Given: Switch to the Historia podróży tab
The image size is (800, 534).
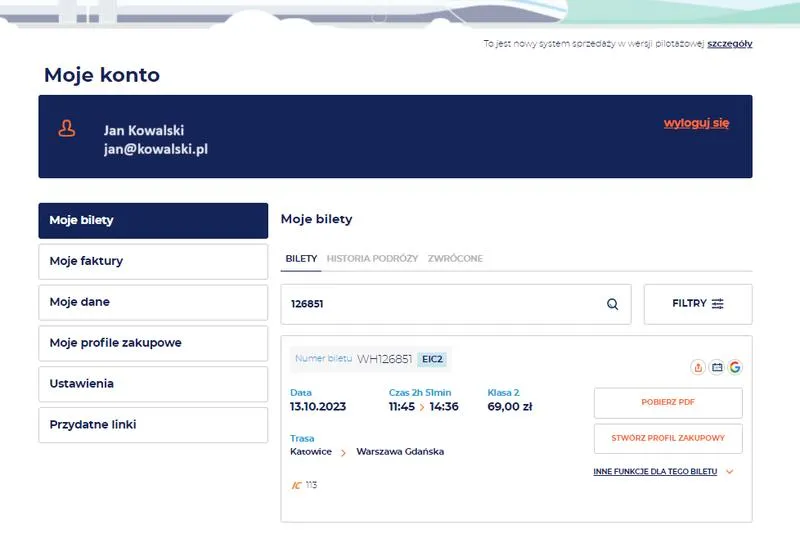Looking at the screenshot, I should [x=372, y=258].
